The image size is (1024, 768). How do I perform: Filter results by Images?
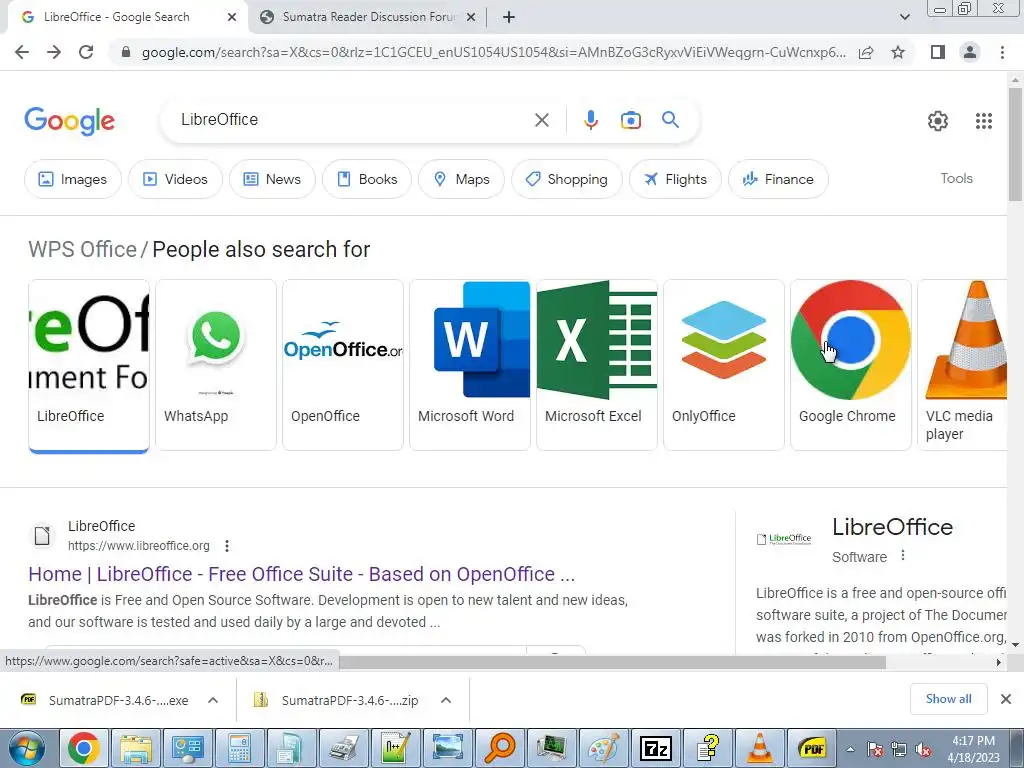pyautogui.click(x=72, y=179)
